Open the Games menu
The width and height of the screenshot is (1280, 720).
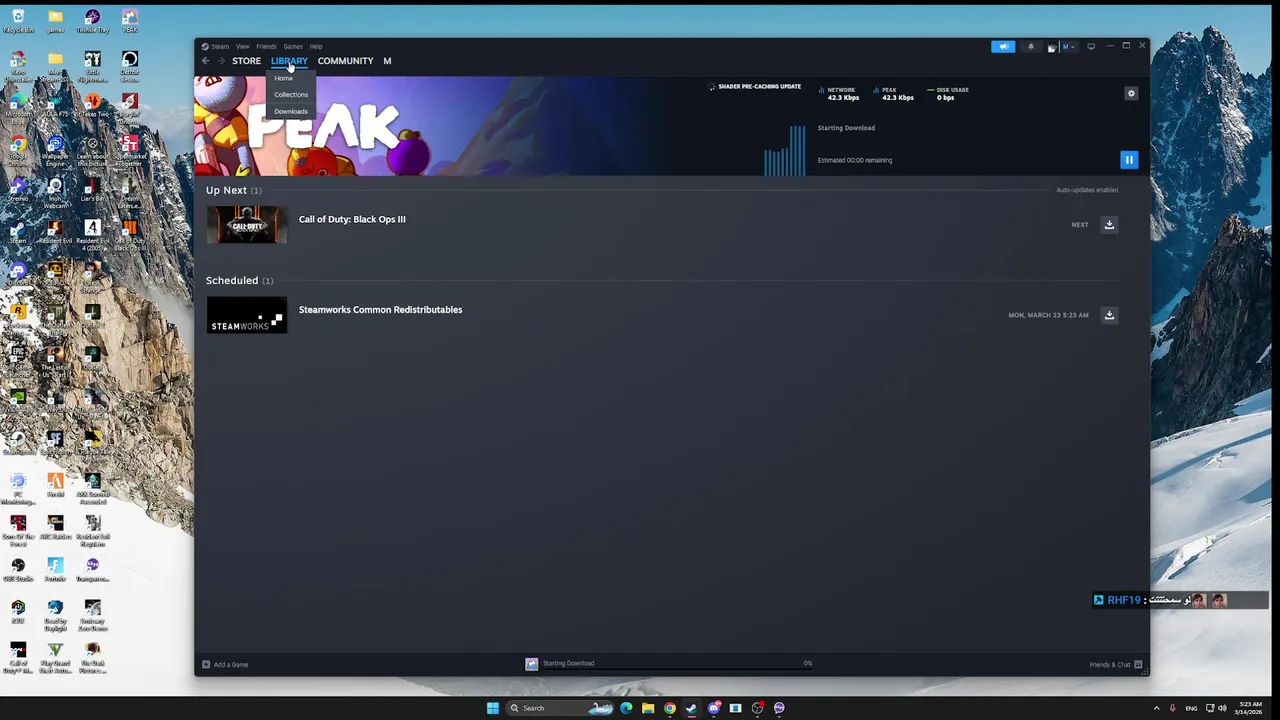292,46
